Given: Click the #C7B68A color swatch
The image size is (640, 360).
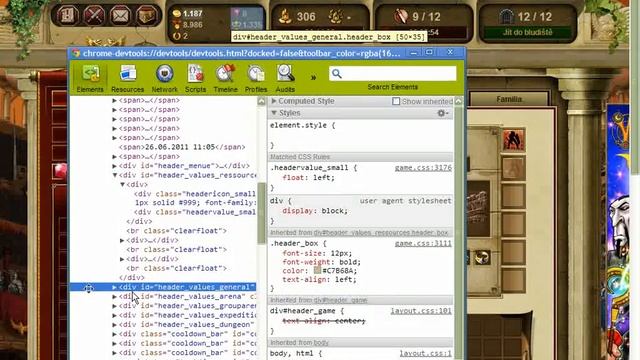Looking at the screenshot, I should click(317, 271).
